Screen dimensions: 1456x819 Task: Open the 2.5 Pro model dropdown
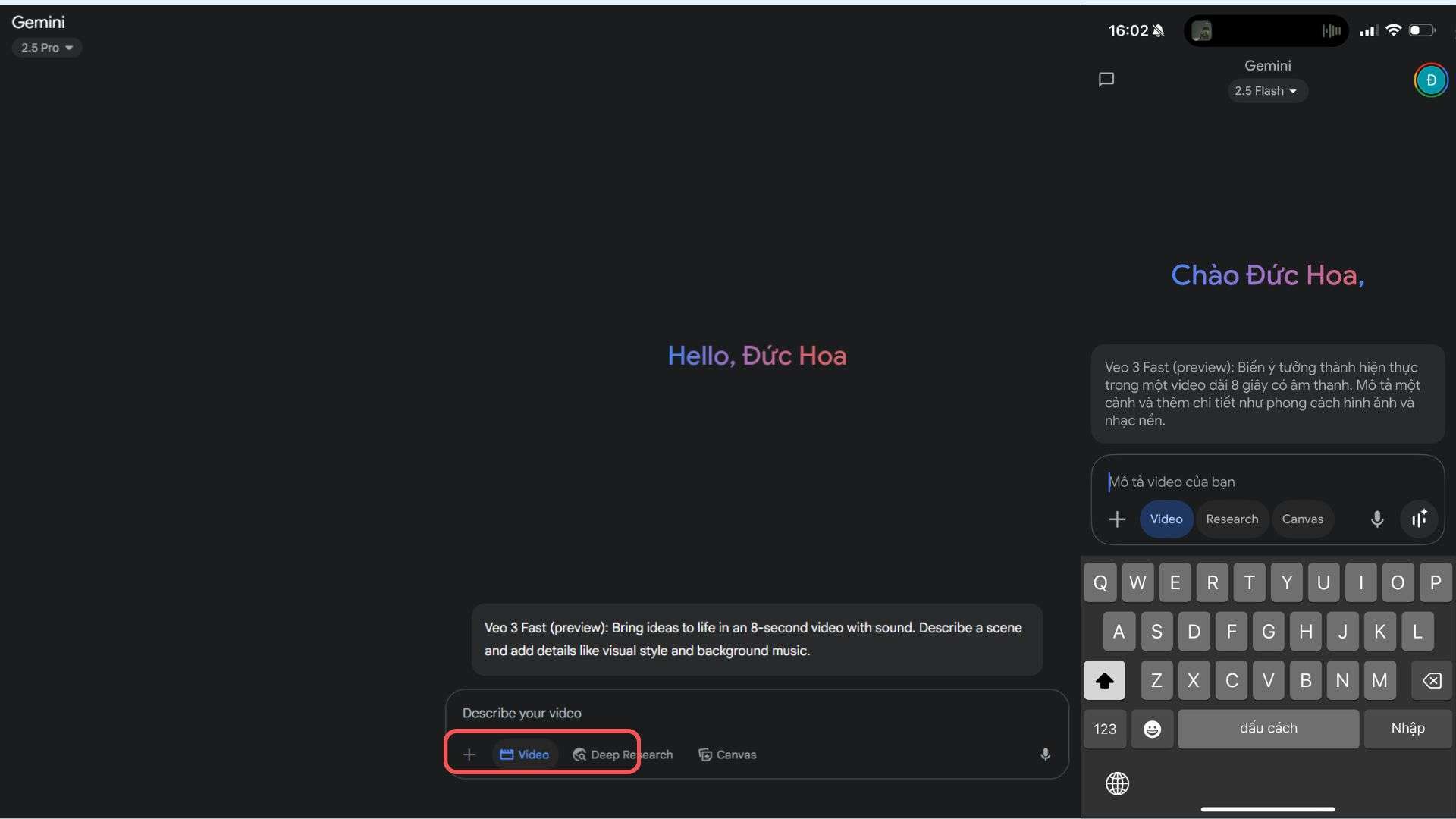point(47,48)
